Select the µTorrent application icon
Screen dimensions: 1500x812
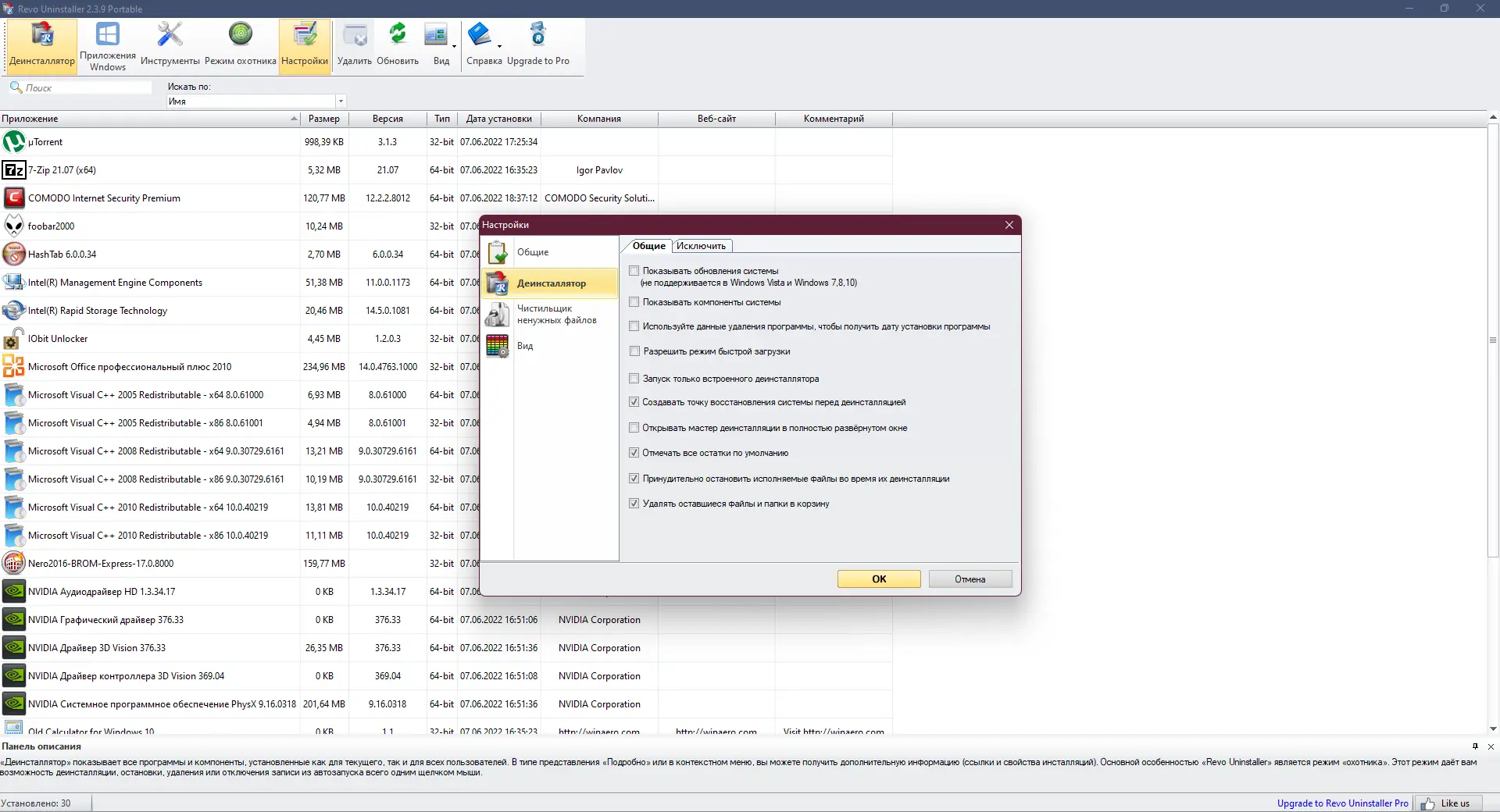(x=14, y=142)
